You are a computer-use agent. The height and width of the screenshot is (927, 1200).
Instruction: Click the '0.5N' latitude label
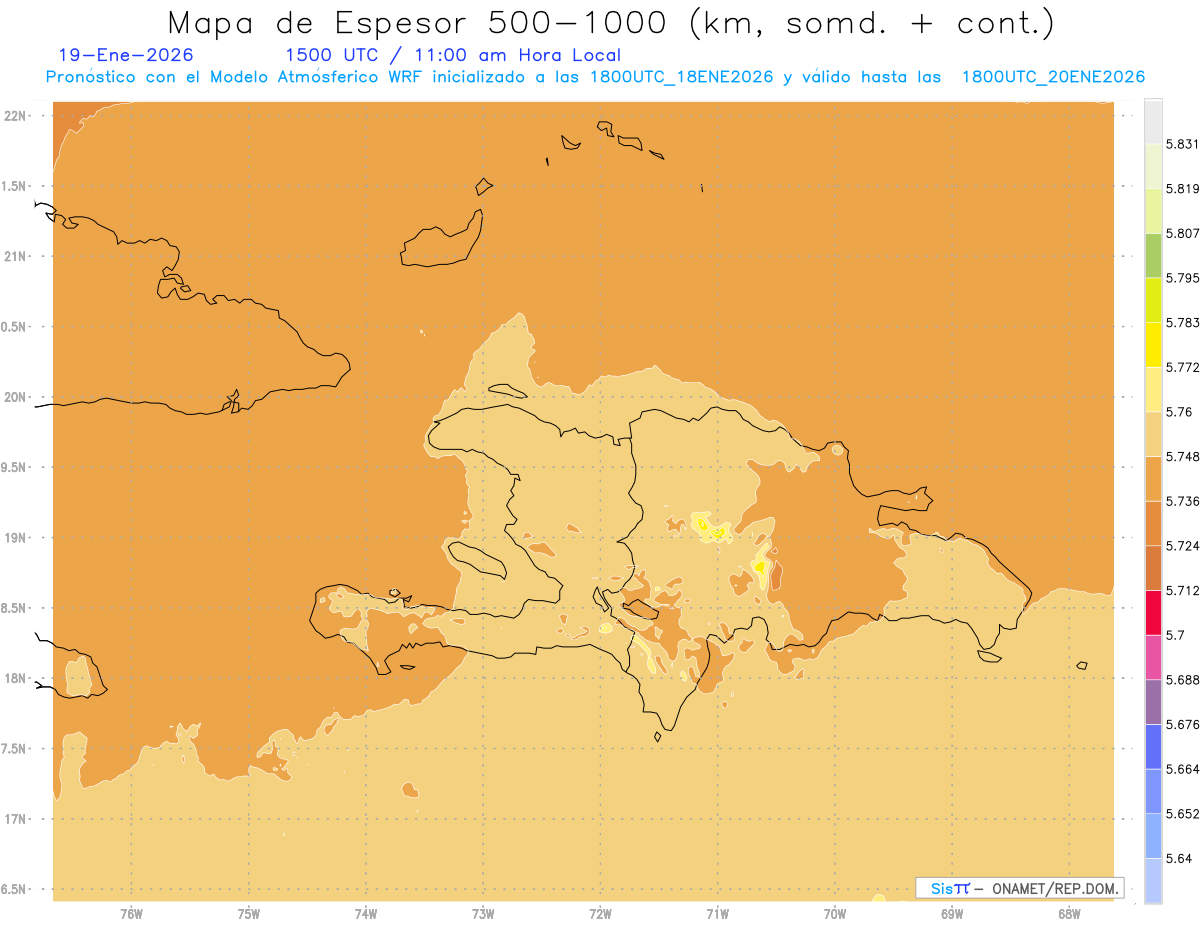[x=14, y=327]
